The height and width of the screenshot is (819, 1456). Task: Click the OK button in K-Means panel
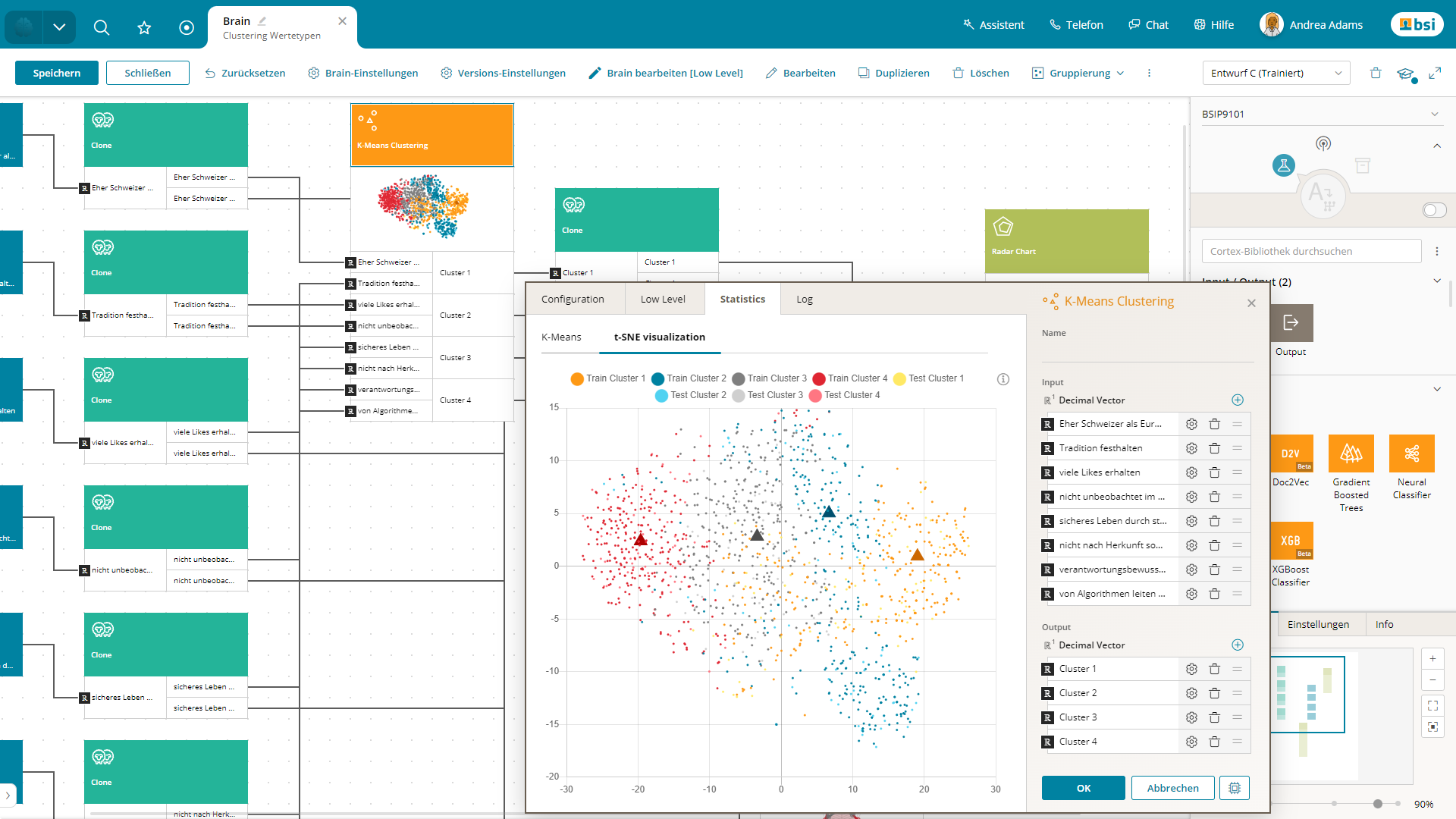click(1083, 788)
